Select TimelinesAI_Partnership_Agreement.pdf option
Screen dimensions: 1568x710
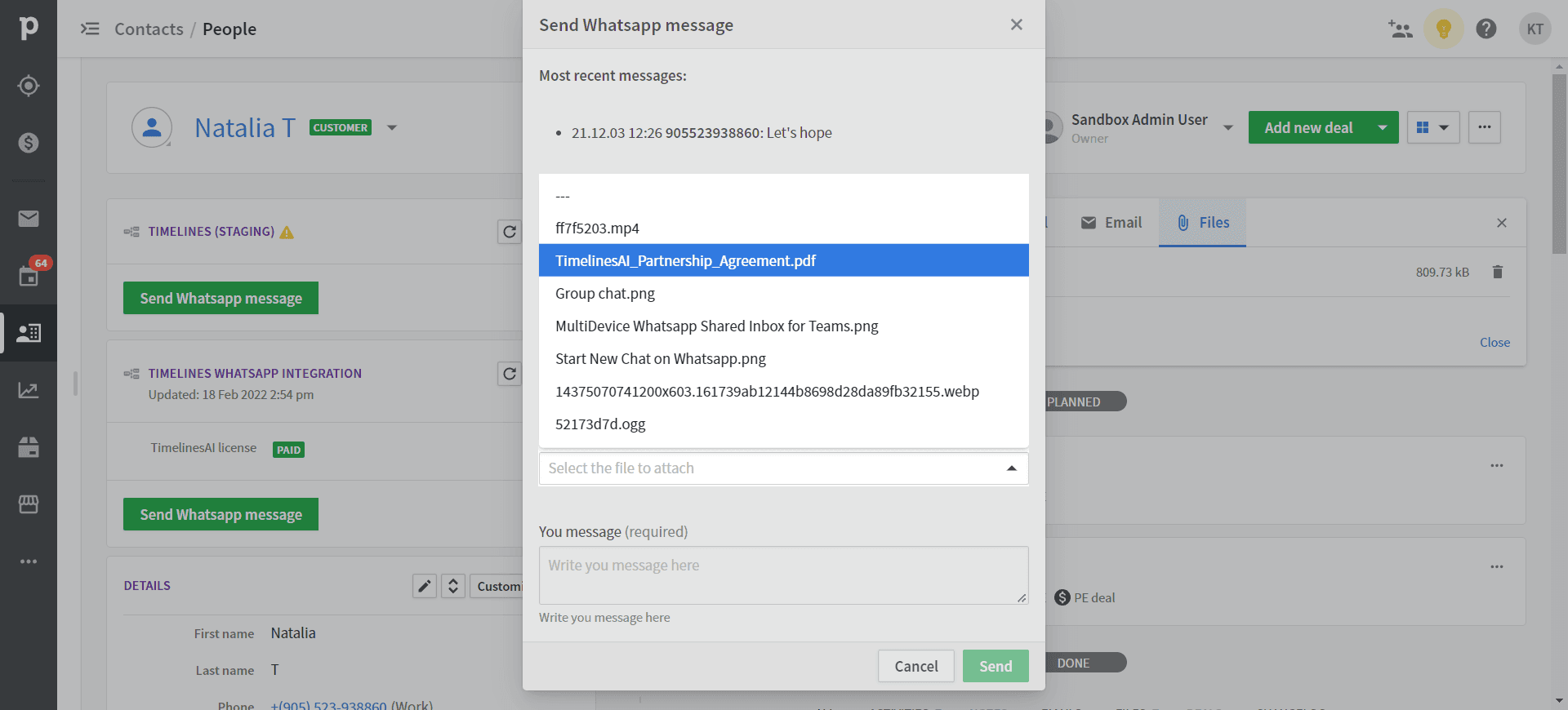coord(784,260)
